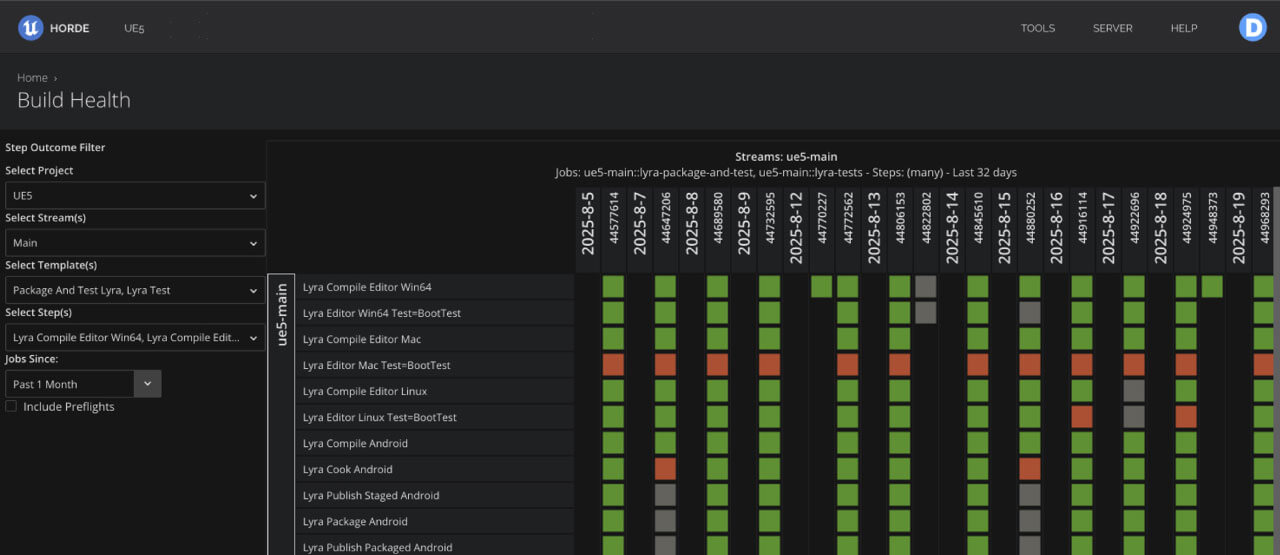Enable the Include Preflights checkbox
Image resolution: width=1280 pixels, height=555 pixels.
pyautogui.click(x=11, y=407)
